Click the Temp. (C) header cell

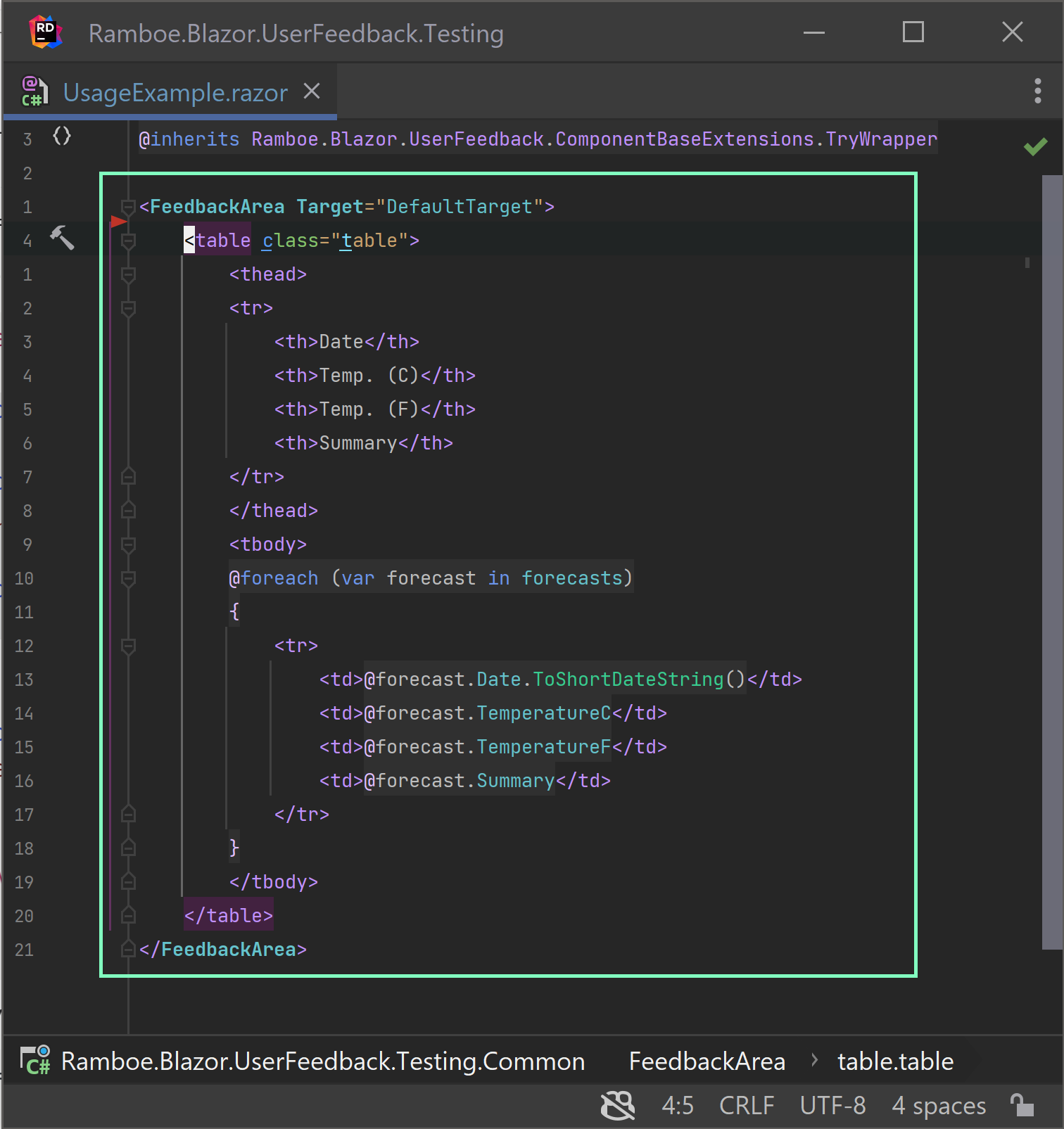point(375,376)
